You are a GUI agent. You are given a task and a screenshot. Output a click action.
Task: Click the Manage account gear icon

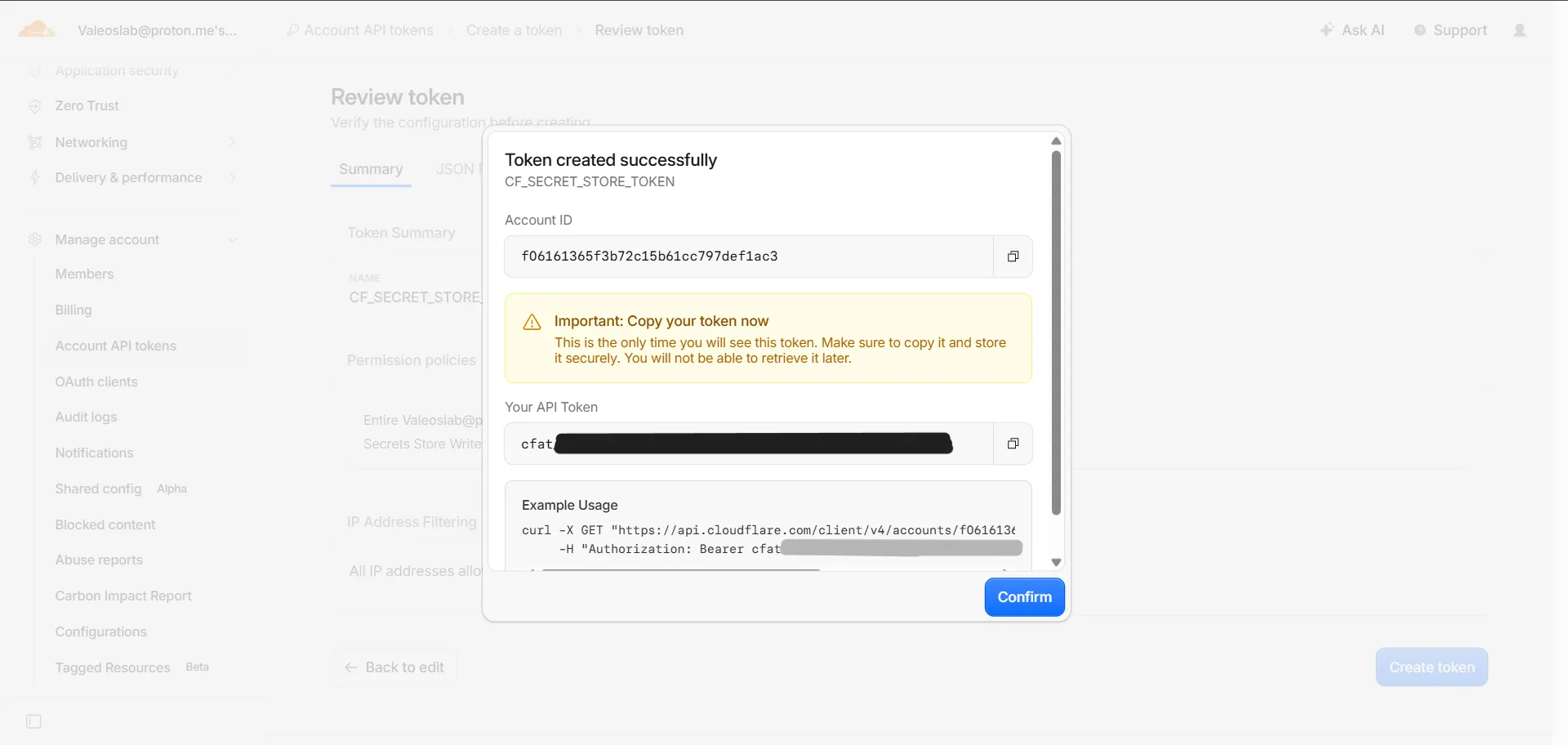[x=34, y=239]
